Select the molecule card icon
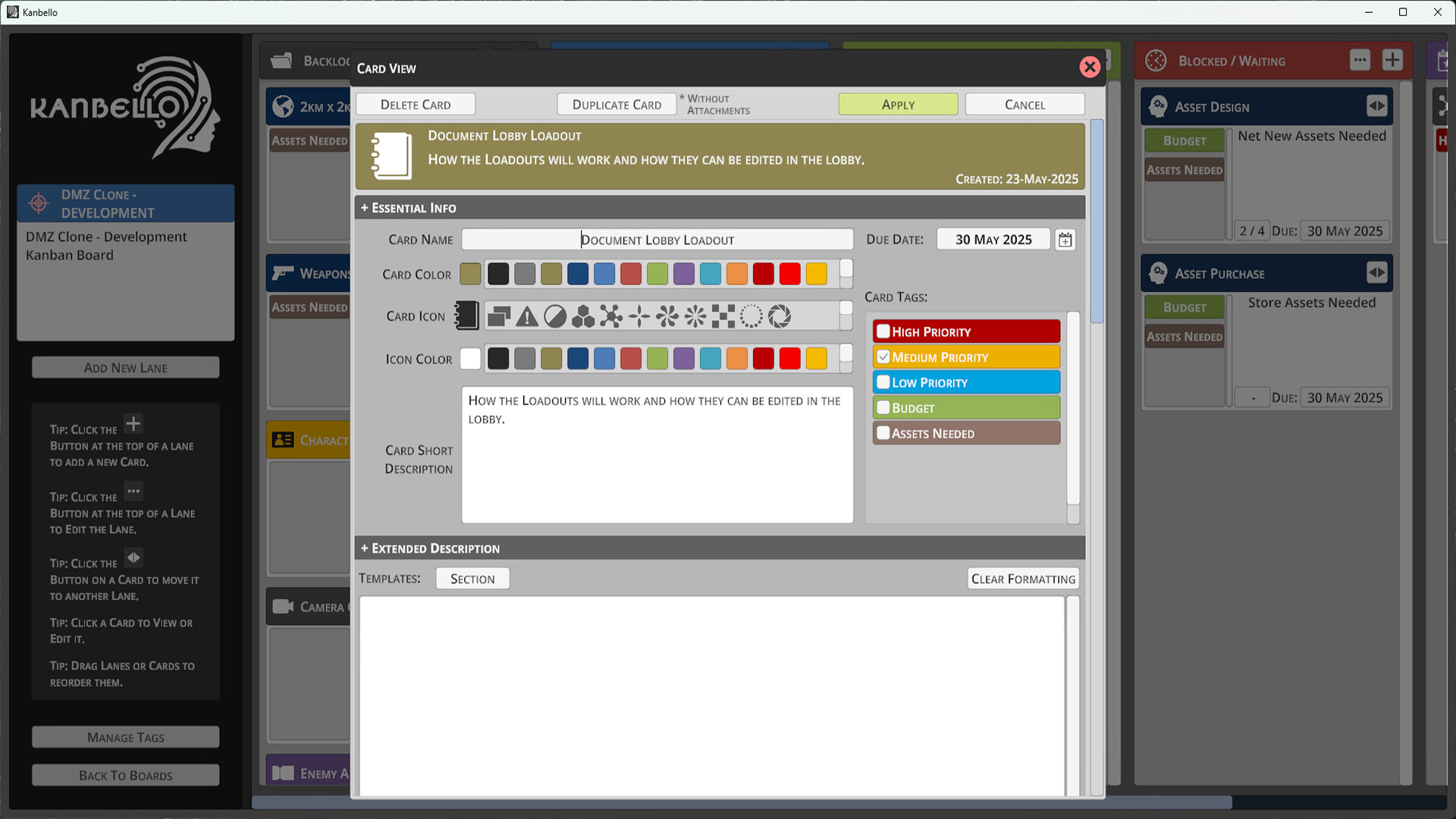This screenshot has width=1456, height=819. coord(612,316)
